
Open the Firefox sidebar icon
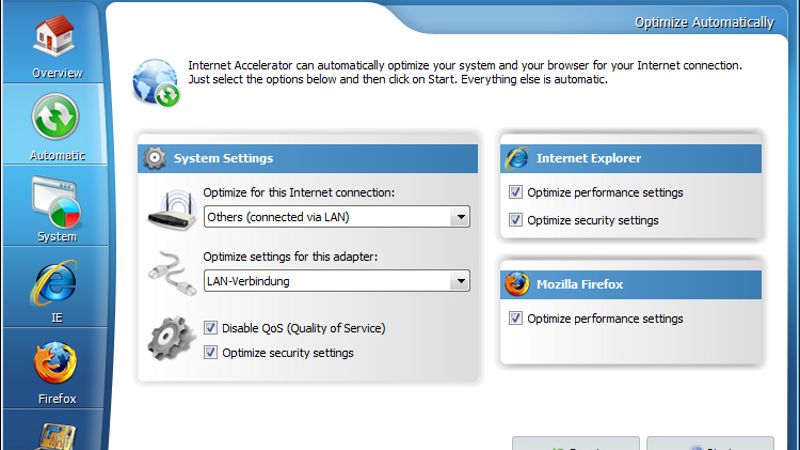55,363
